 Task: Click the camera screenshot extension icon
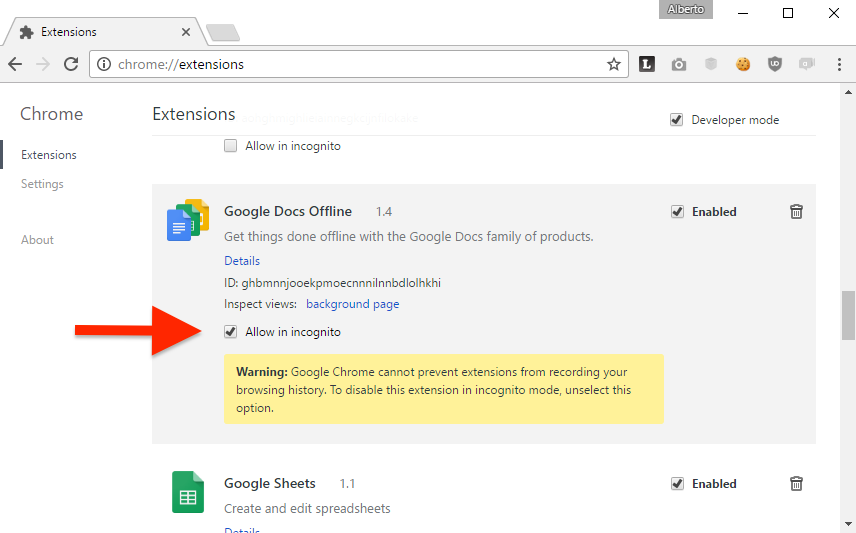679,64
